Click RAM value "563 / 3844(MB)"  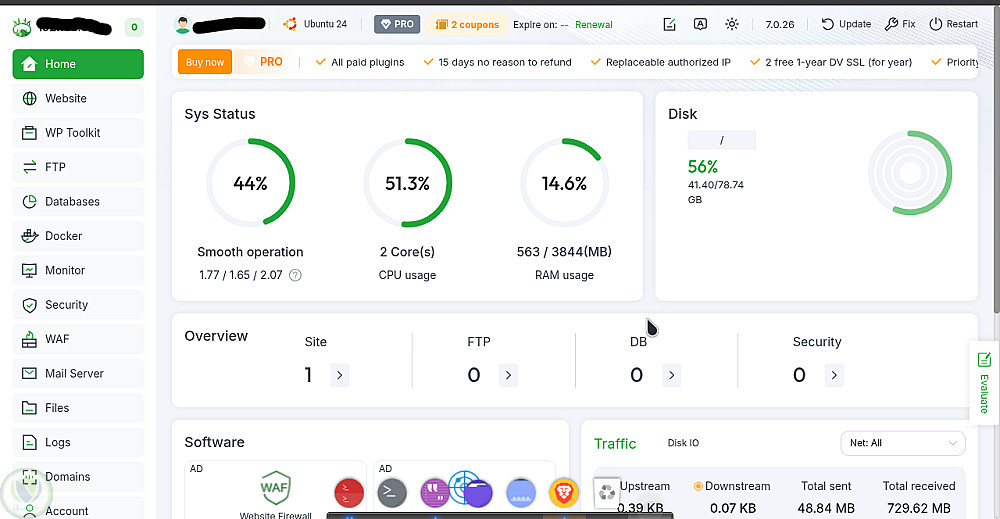564,252
